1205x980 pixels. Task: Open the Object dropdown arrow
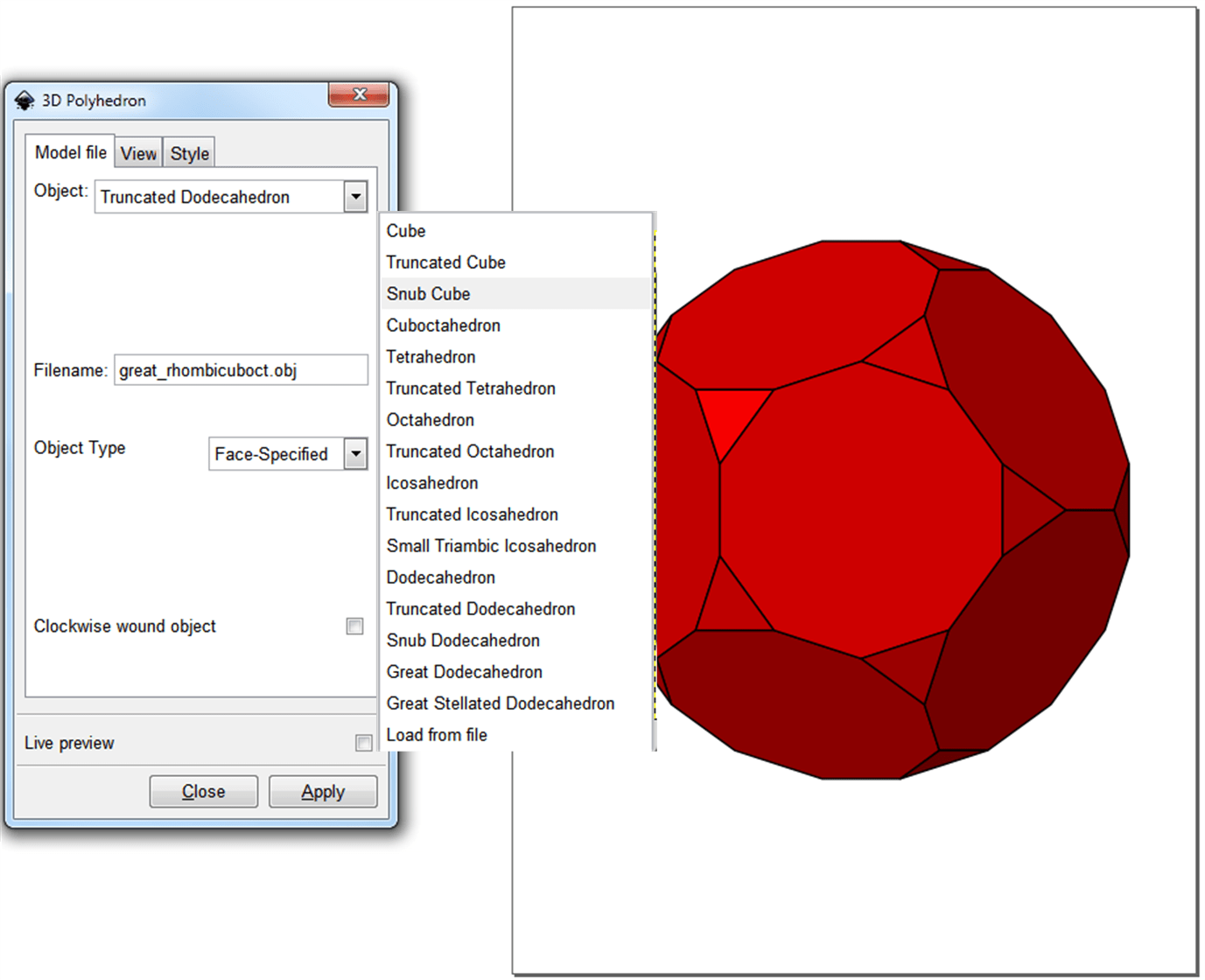354,196
